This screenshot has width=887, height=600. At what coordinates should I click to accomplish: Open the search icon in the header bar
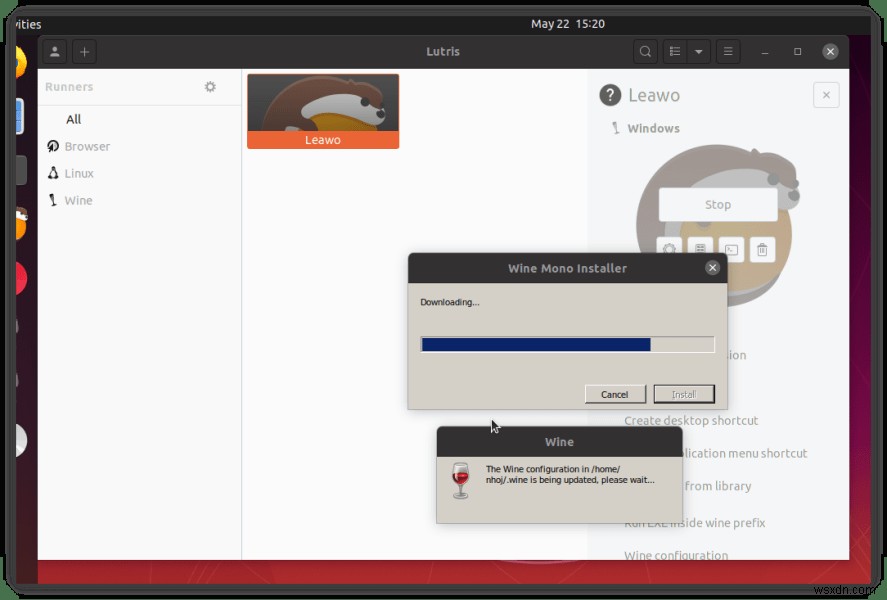643,51
